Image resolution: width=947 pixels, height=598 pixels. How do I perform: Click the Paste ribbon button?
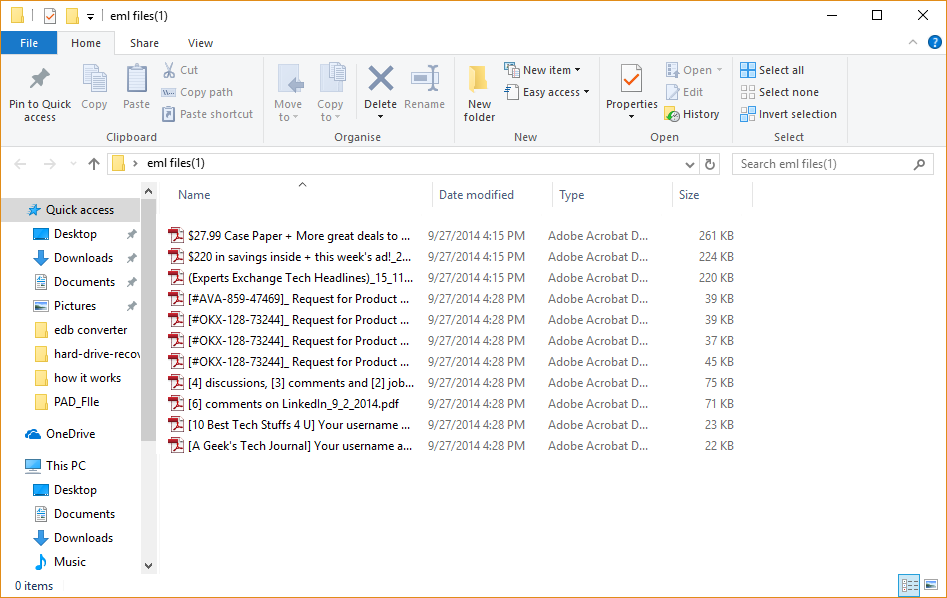tap(136, 88)
